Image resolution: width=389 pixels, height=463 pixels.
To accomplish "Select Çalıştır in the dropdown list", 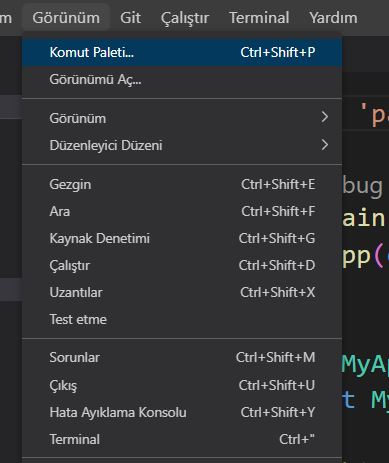I will click(182, 265).
